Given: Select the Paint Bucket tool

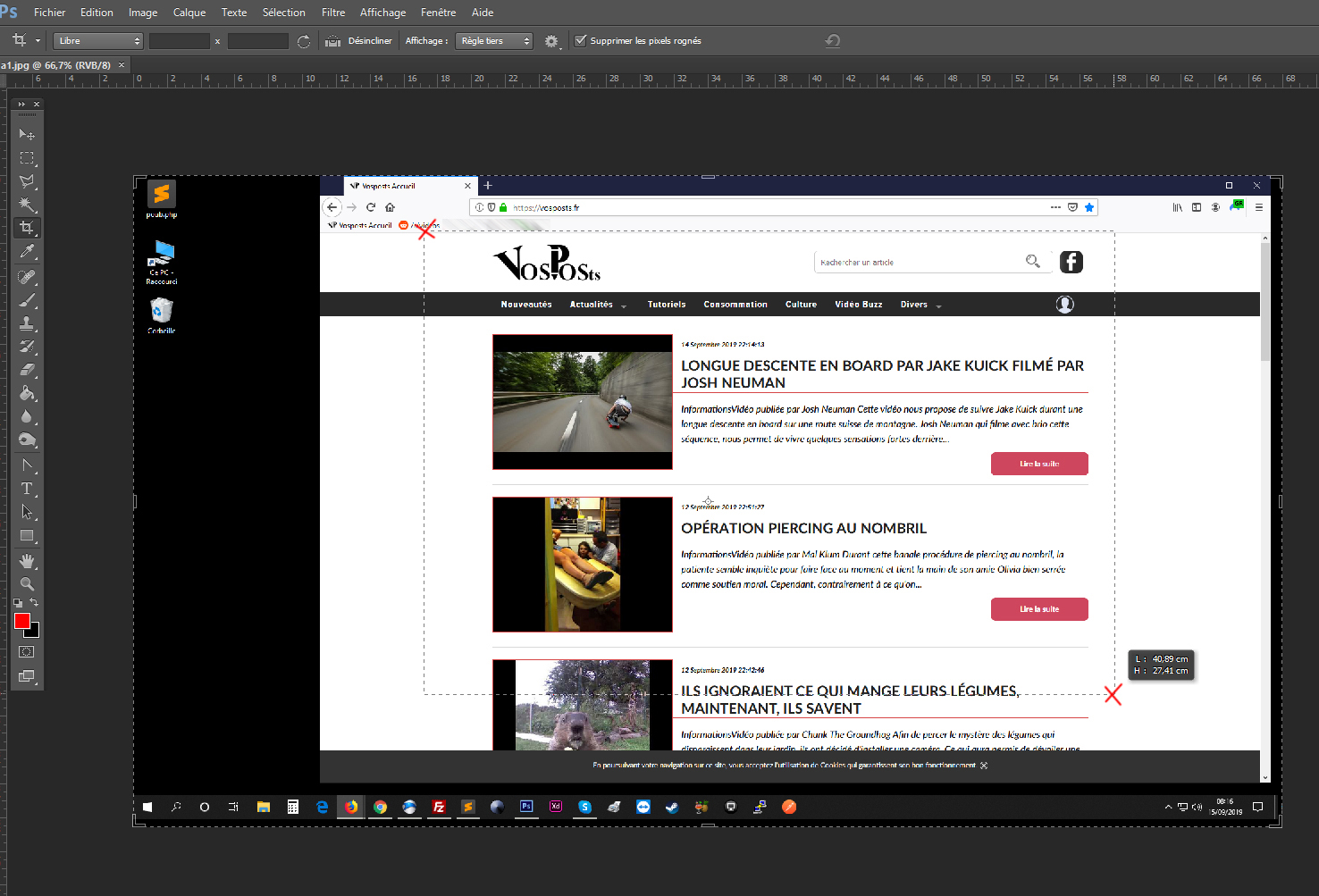Looking at the screenshot, I should pos(27,393).
